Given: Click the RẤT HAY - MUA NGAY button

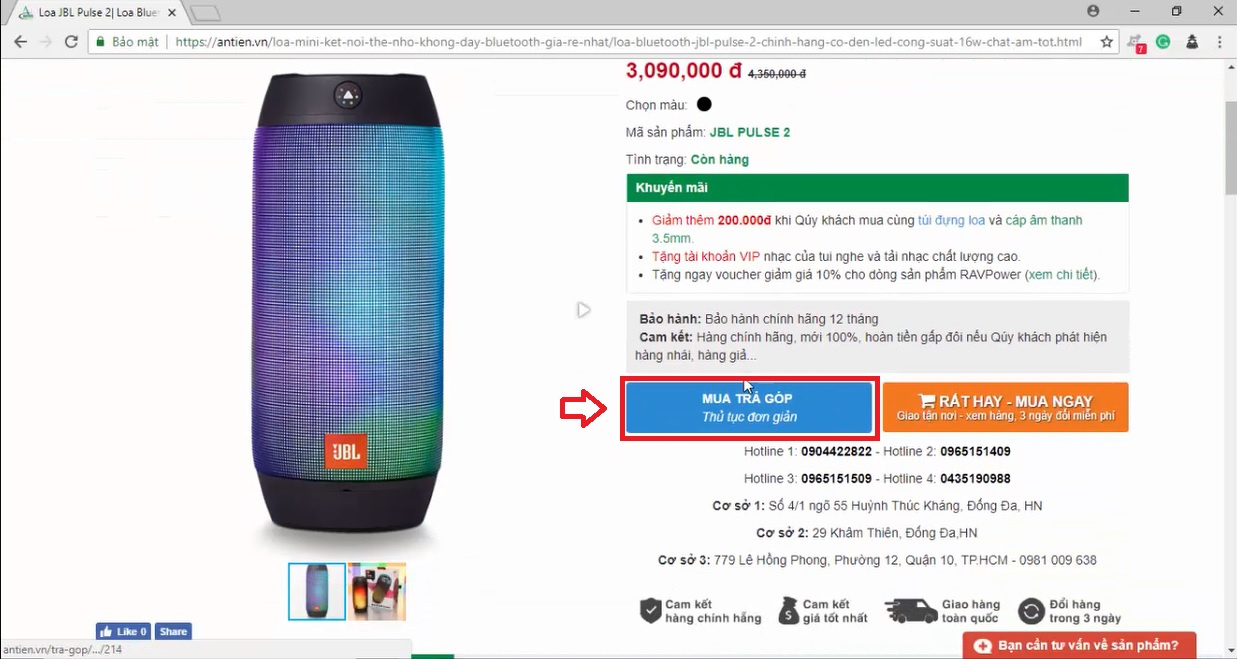Looking at the screenshot, I should 1005,407.
